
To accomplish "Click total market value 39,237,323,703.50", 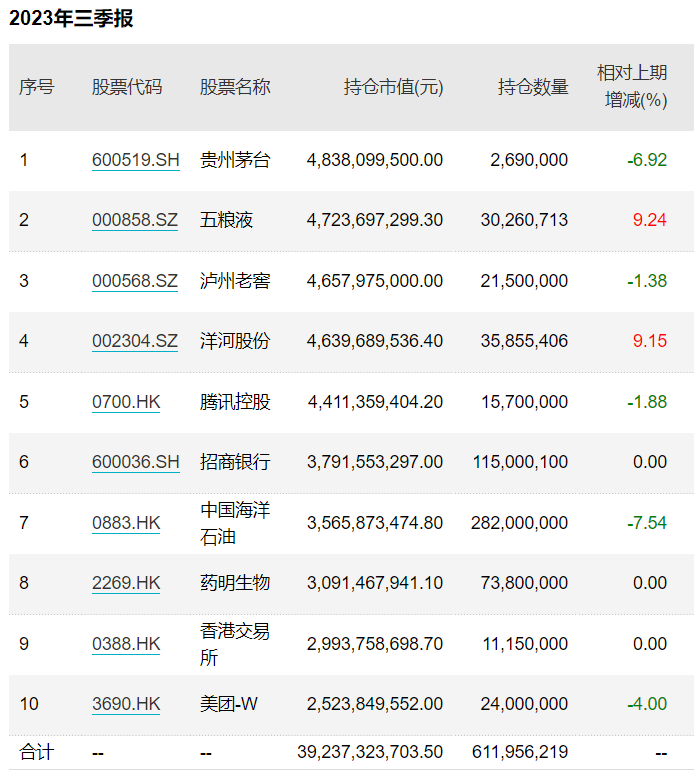I will [370, 752].
